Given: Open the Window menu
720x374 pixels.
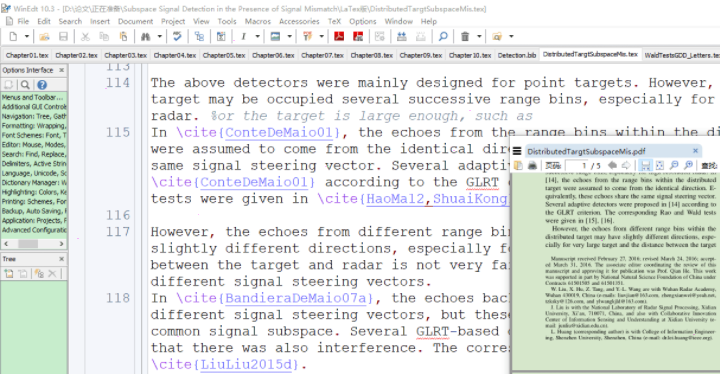Looking at the screenshot, I should click(x=399, y=21).
